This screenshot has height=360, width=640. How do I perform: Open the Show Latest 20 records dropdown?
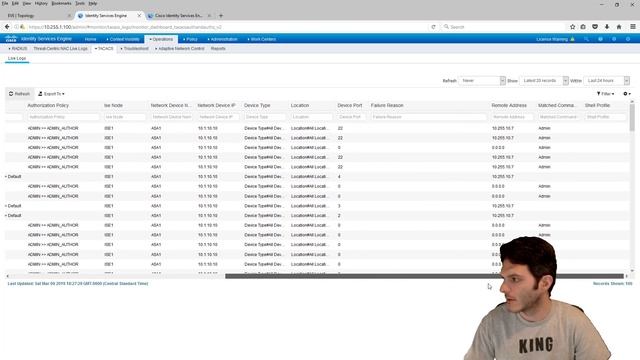544,81
